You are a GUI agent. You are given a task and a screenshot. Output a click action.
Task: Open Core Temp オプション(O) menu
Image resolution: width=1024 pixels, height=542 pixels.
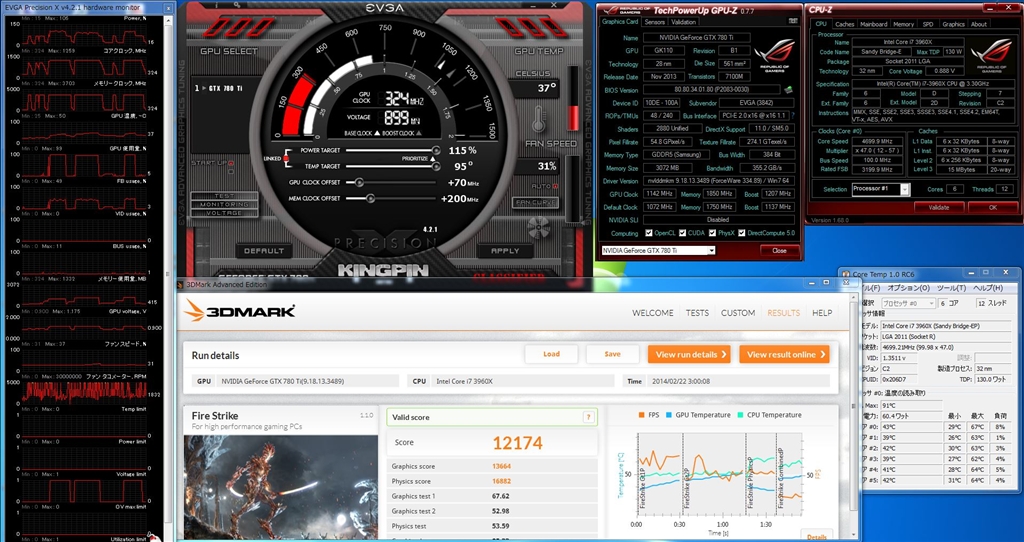pyautogui.click(x=908, y=288)
